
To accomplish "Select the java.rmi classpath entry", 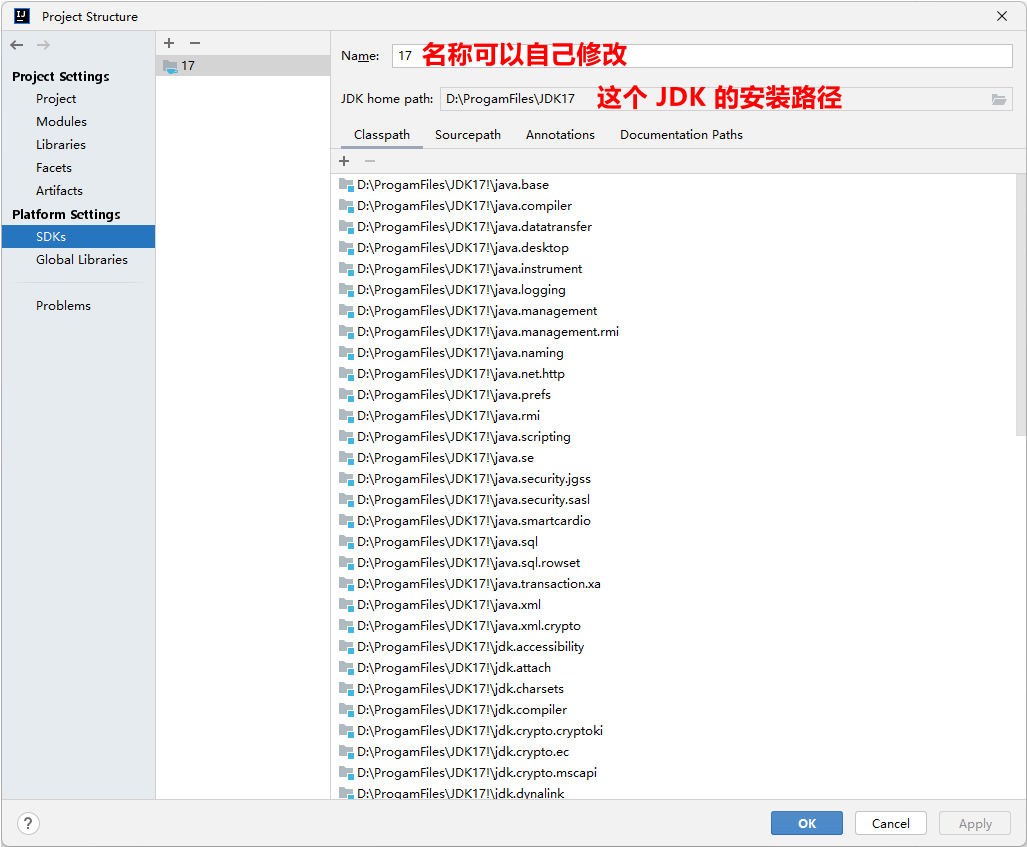I will (439, 415).
